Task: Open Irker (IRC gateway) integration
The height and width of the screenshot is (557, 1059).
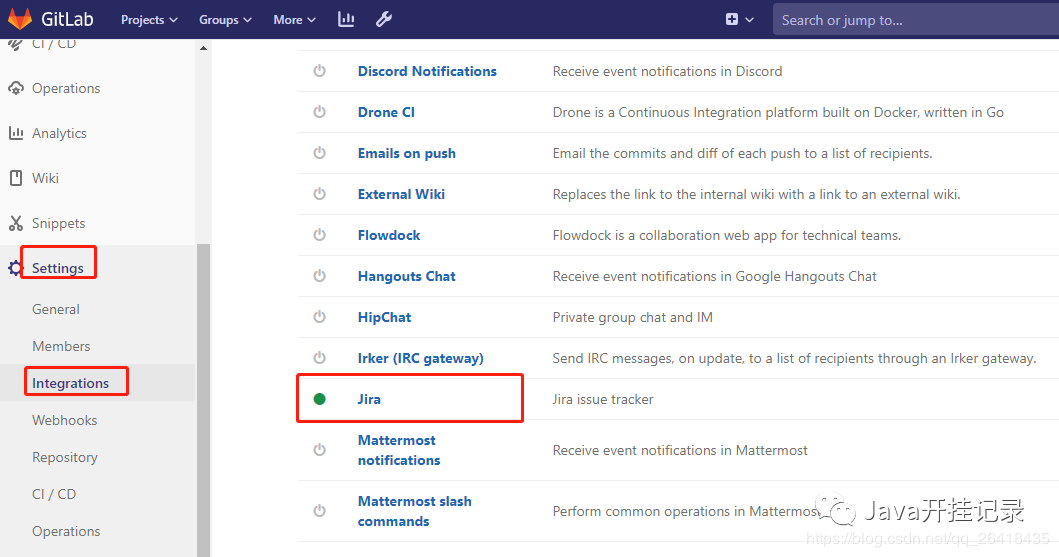Action: 421,359
